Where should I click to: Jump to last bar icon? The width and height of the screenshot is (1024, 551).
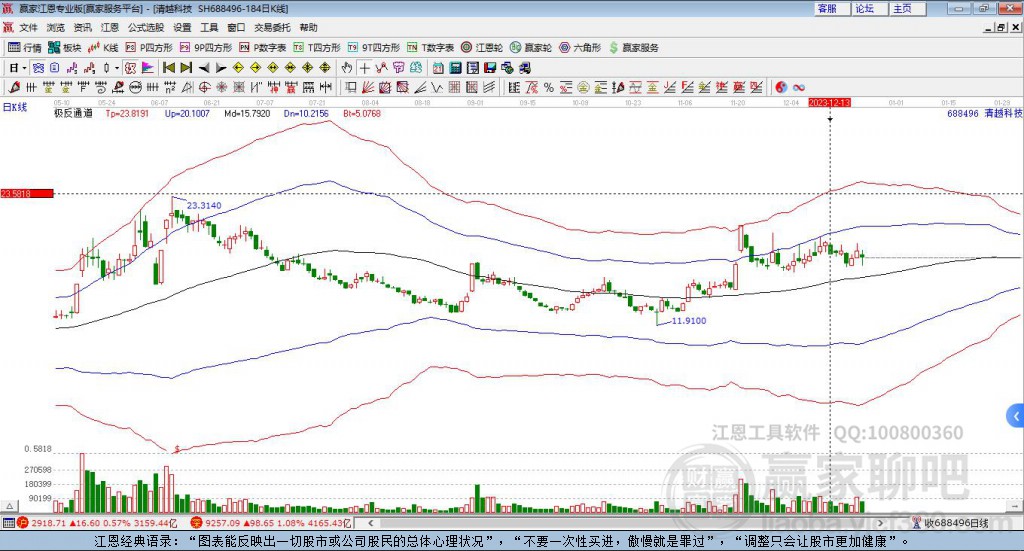click(x=186, y=68)
